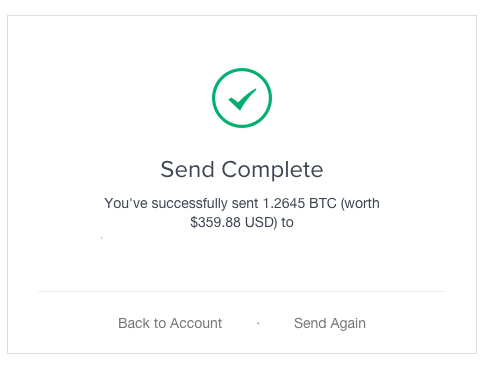489x368 pixels.
Task: Click the trailing "to" after USD
Action: coord(287,222)
